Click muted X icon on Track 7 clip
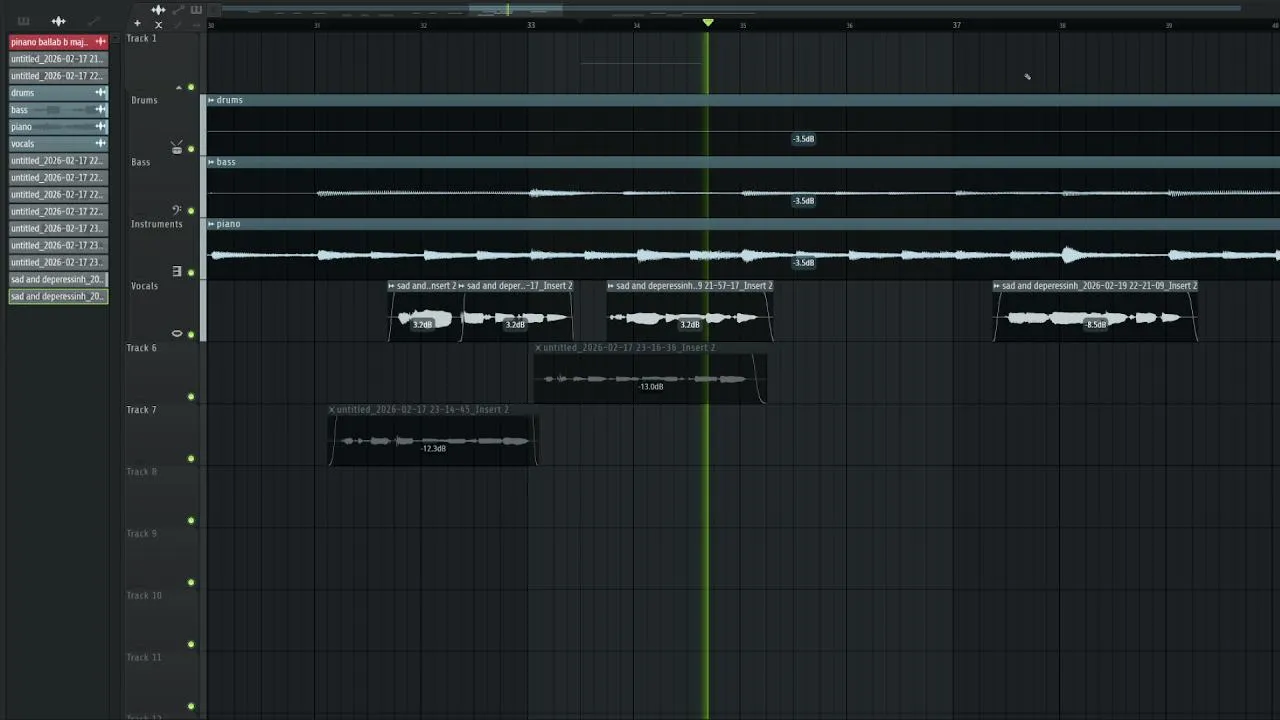 332,410
